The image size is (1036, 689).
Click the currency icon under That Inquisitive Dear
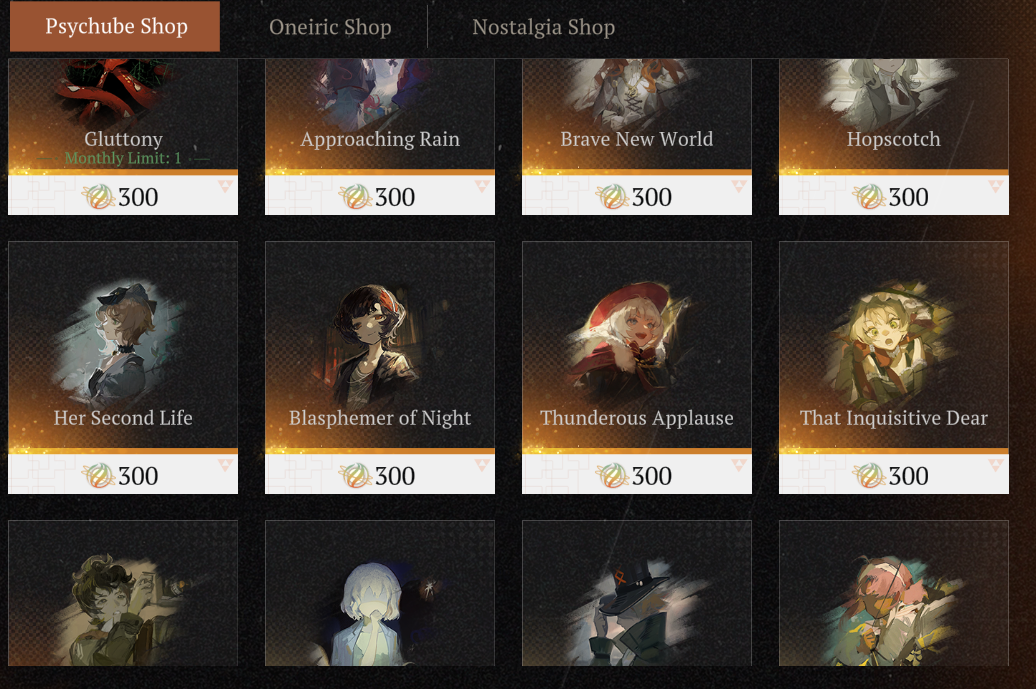pos(868,476)
